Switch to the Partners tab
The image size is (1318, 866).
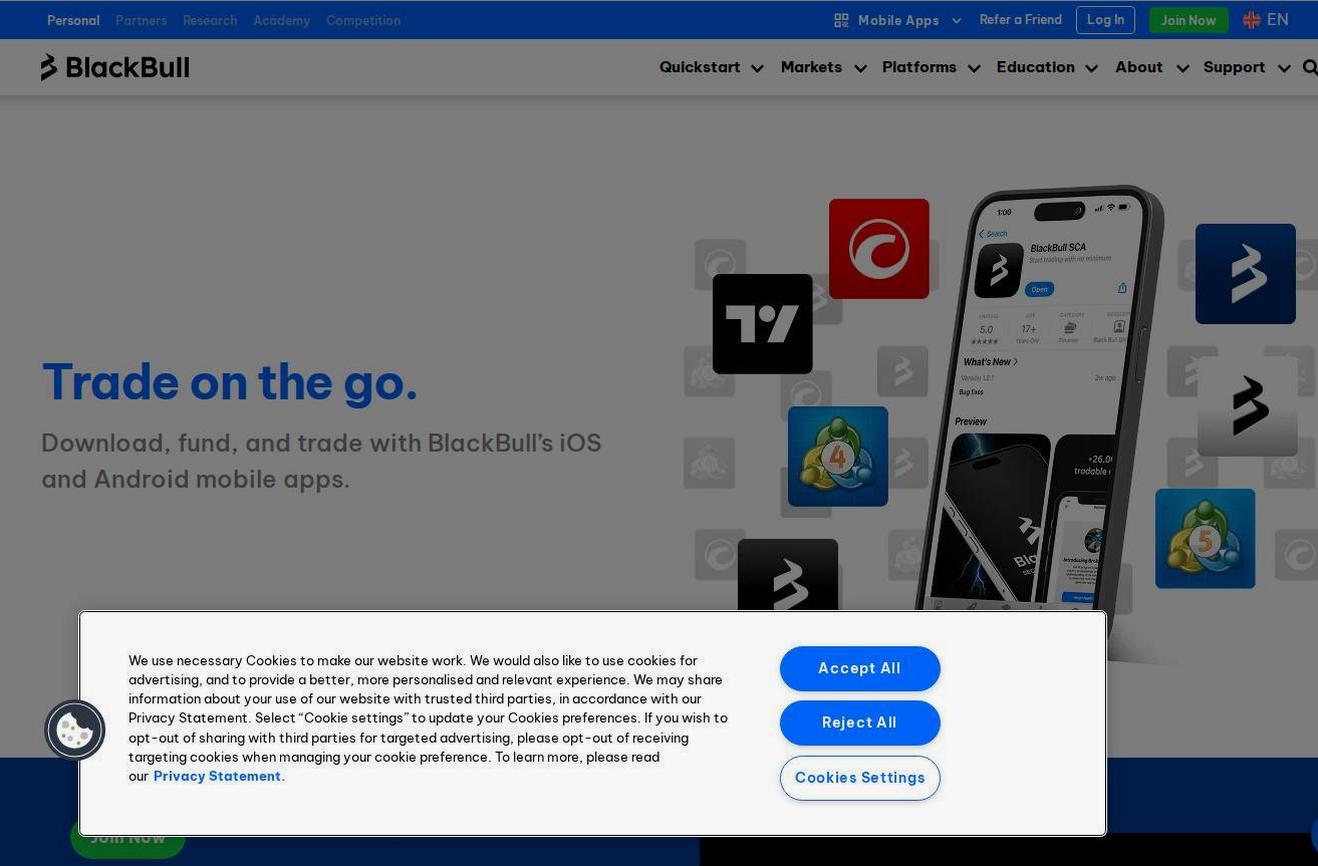pyautogui.click(x=141, y=20)
